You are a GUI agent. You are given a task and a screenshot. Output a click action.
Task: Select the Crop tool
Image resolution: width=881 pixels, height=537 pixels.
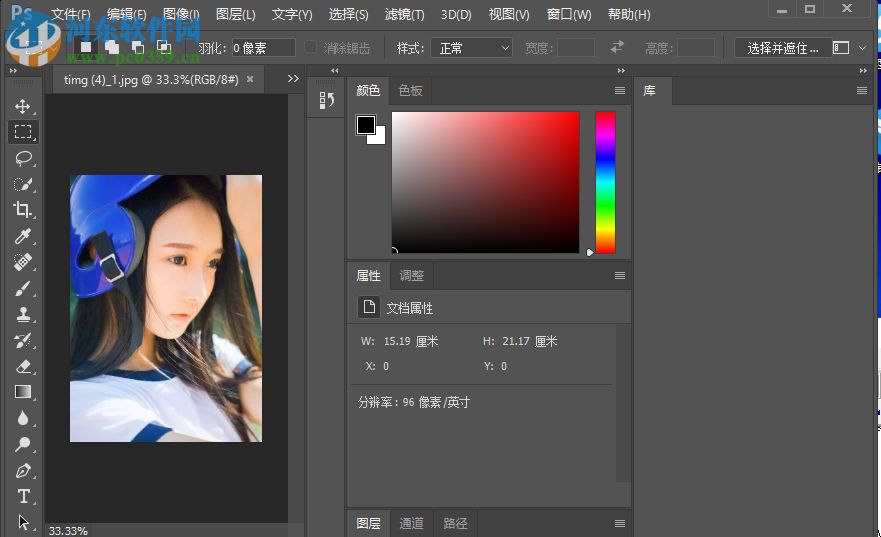pyautogui.click(x=22, y=210)
